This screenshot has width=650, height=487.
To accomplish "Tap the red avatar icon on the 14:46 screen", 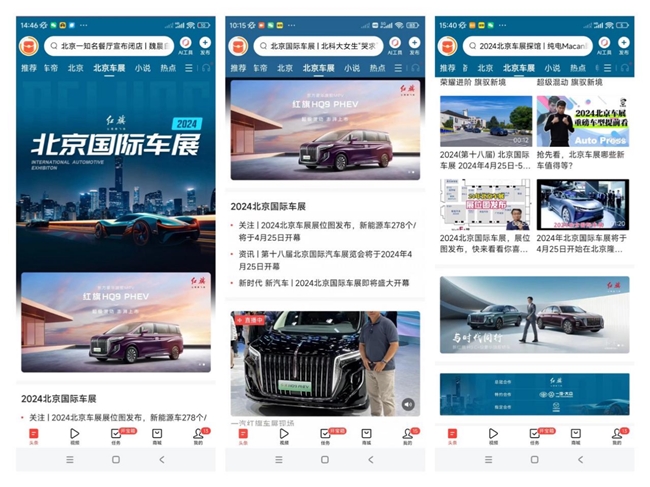I will [x=29, y=46].
